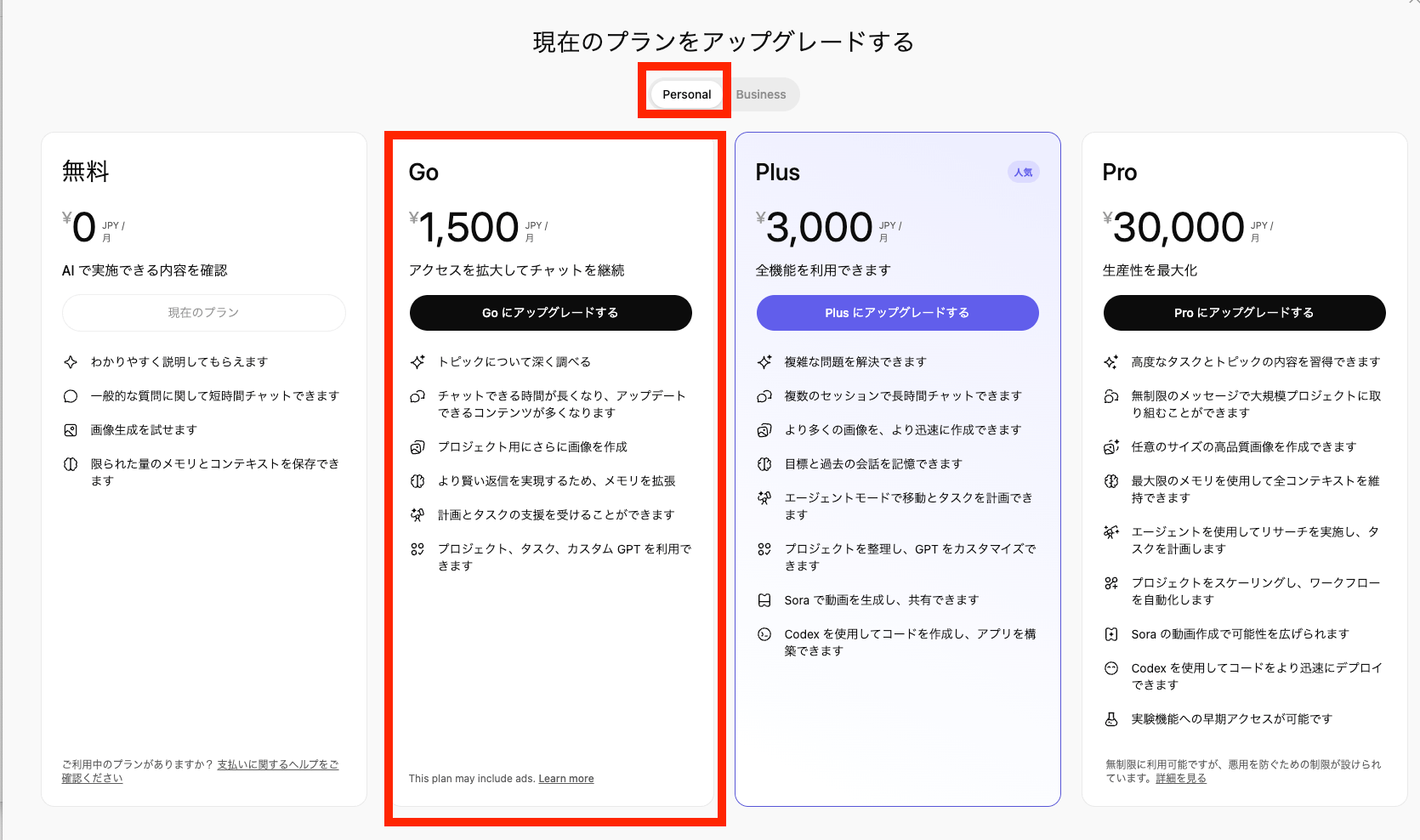Click the disabled 現在のプラン button
1420x840 pixels.
click(203, 313)
